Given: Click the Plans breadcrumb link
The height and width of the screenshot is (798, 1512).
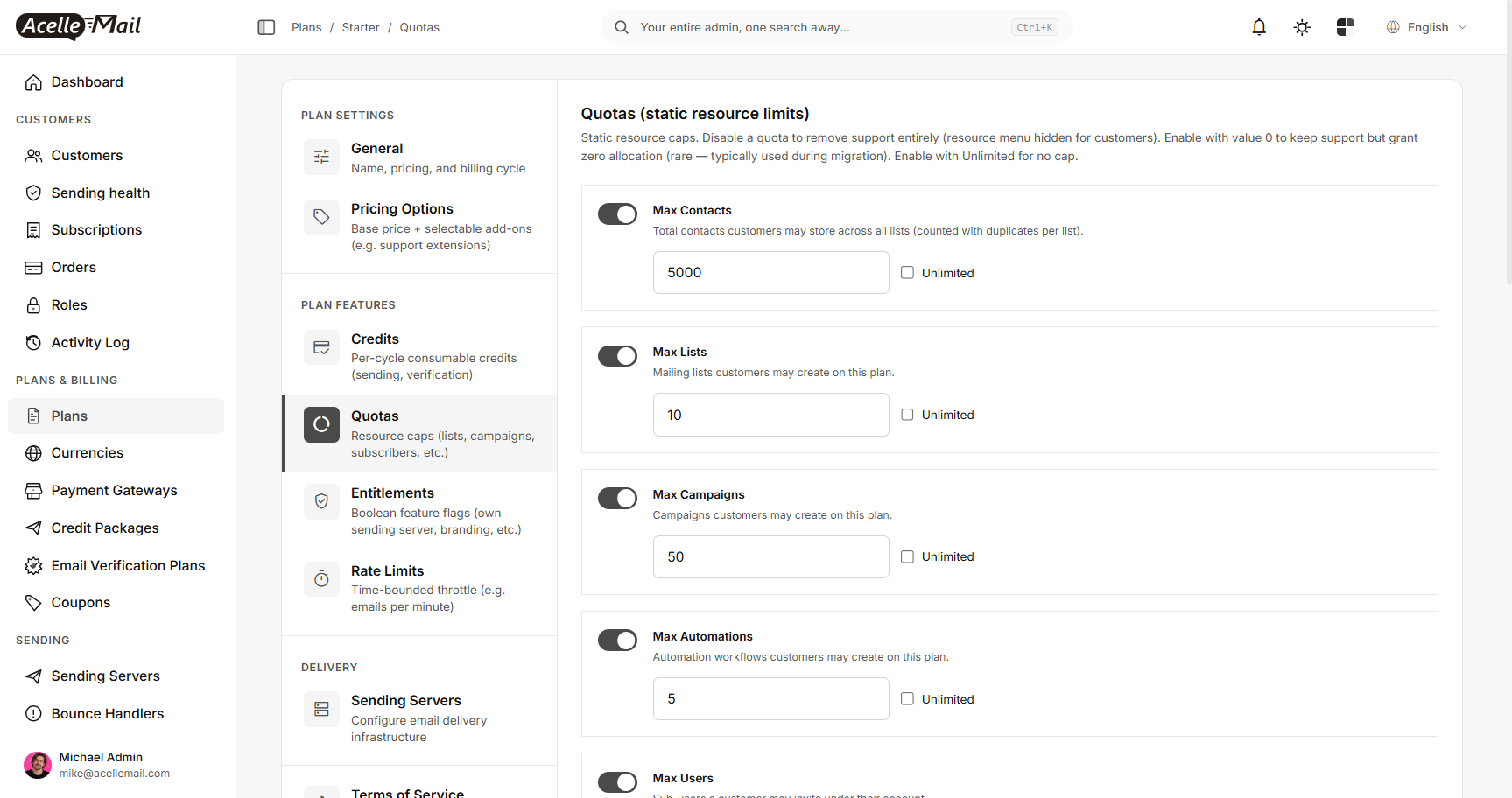Looking at the screenshot, I should point(306,27).
